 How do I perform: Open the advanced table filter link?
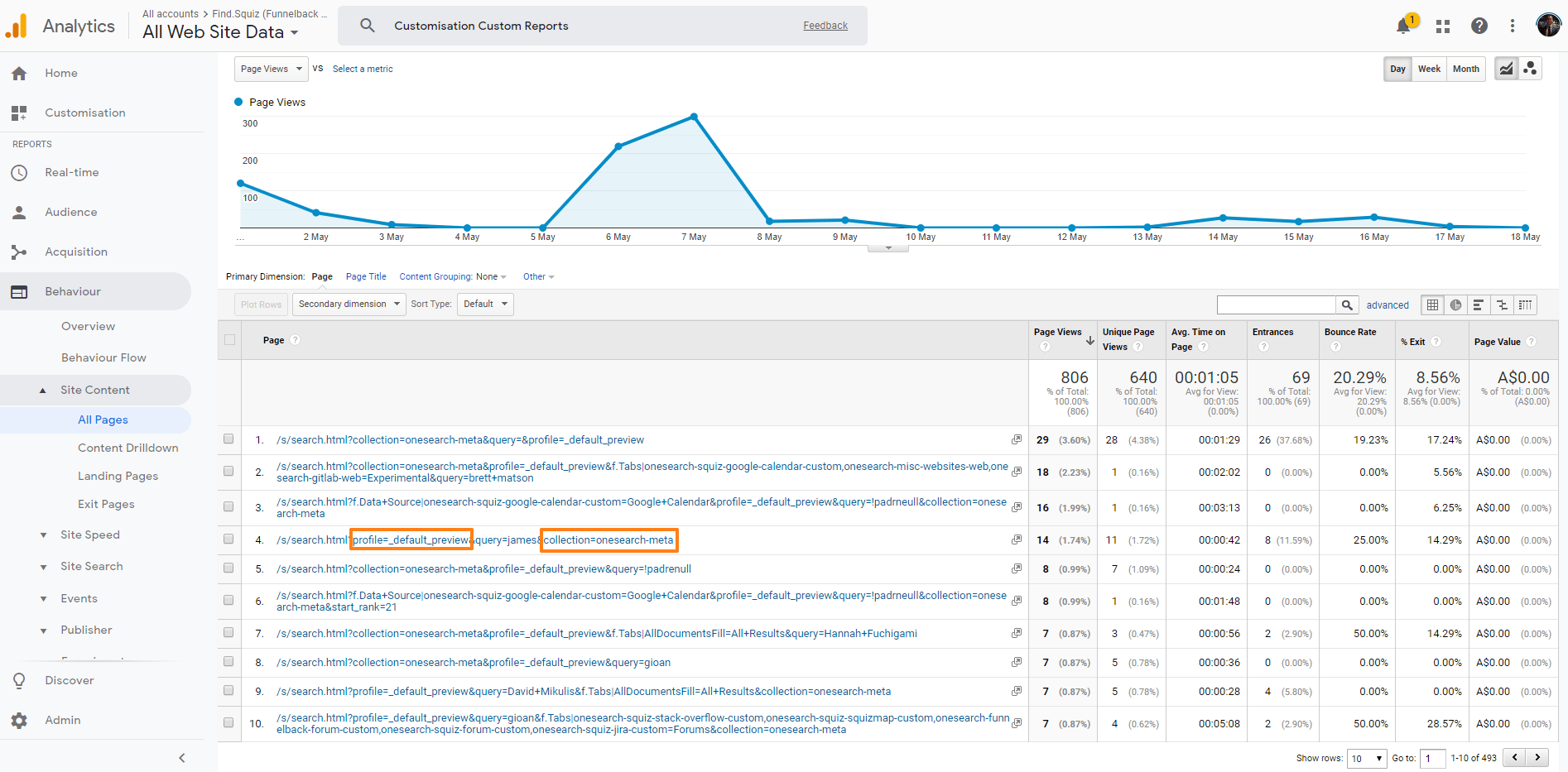[1388, 304]
